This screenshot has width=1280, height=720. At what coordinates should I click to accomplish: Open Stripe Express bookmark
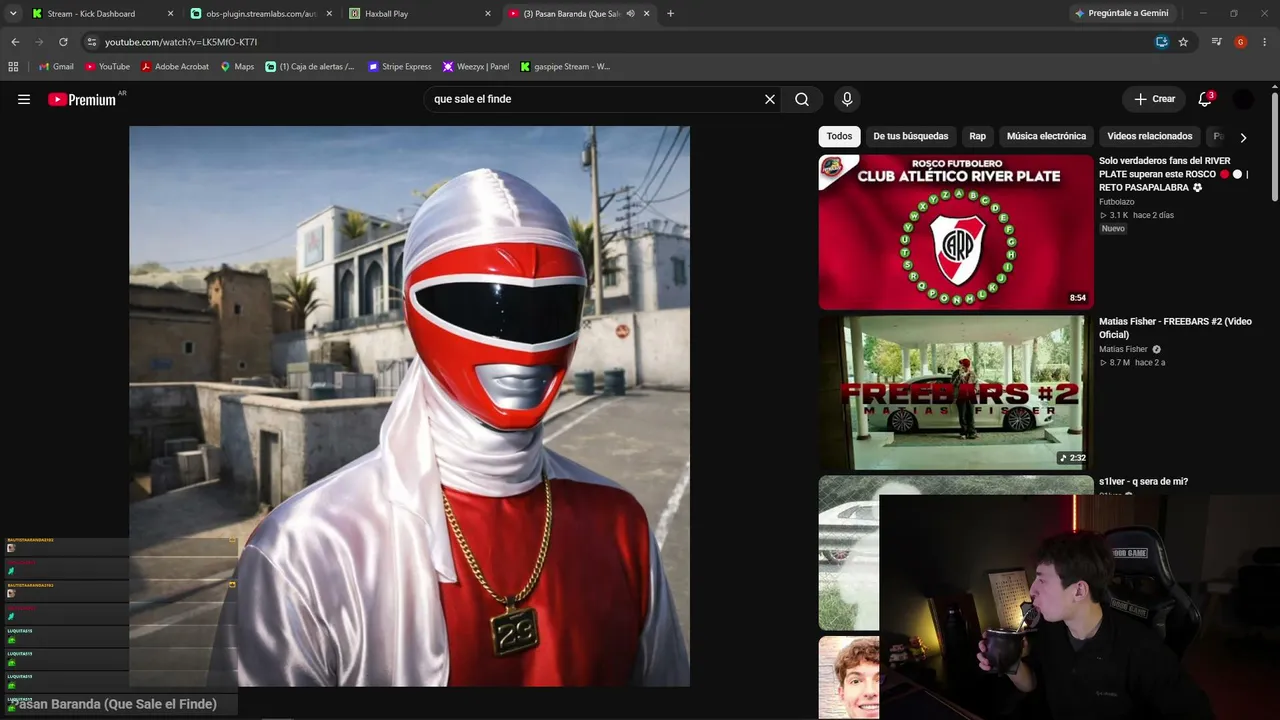(x=400, y=67)
